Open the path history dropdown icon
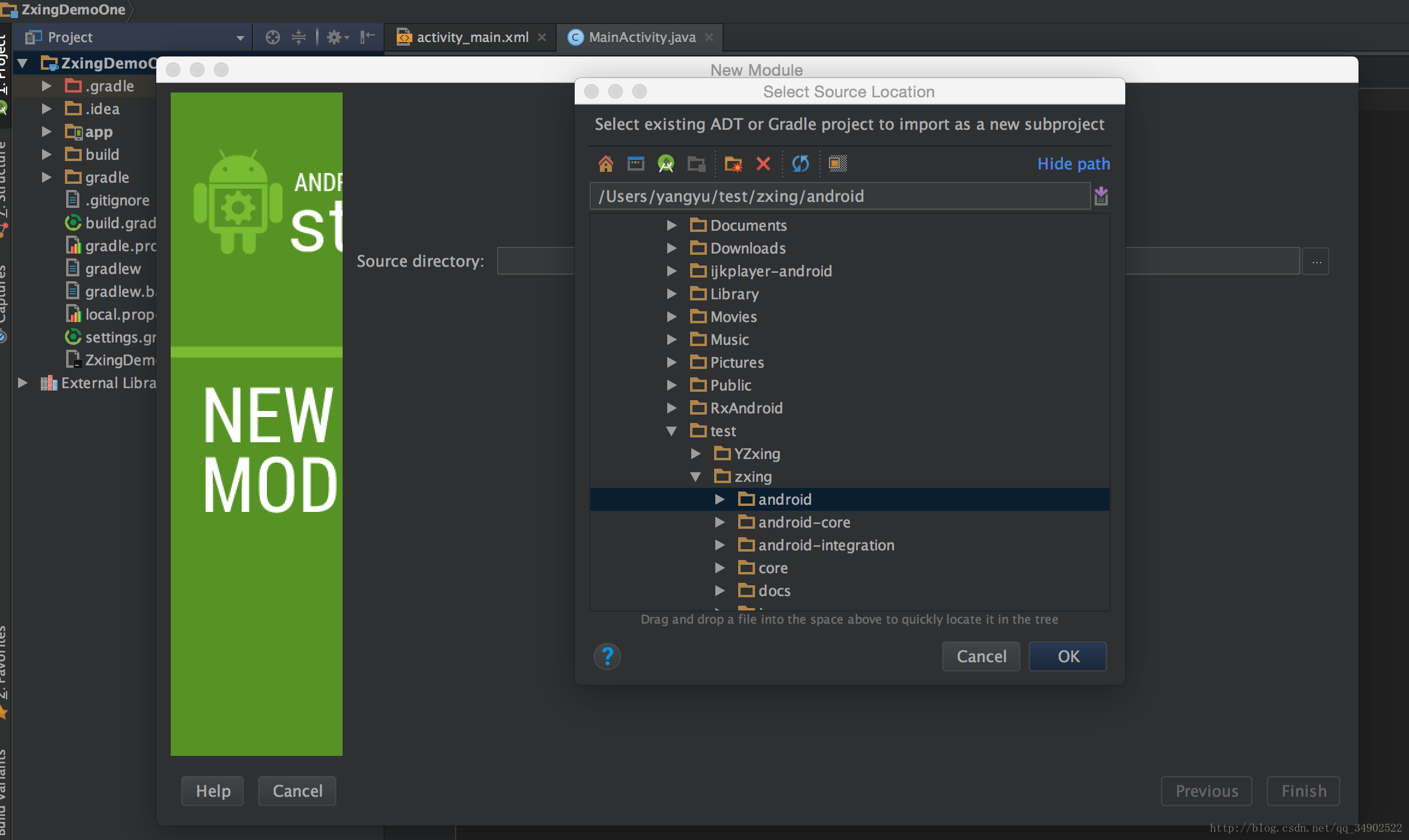This screenshot has width=1409, height=840. (1101, 196)
